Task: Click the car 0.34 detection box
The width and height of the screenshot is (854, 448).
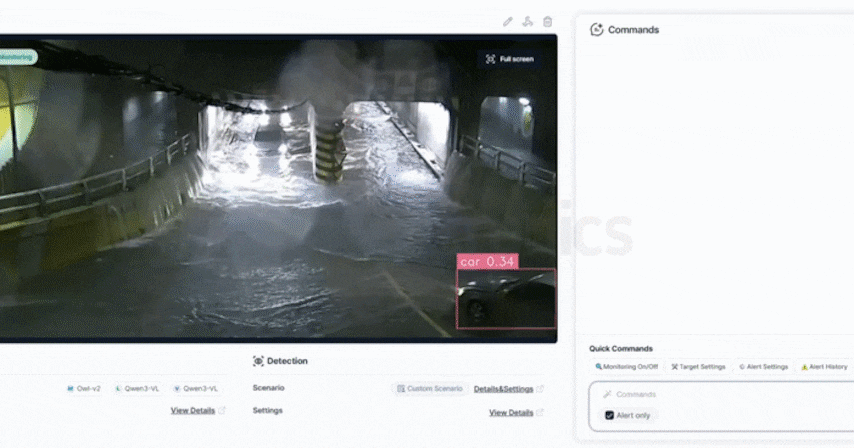Action: click(x=506, y=298)
